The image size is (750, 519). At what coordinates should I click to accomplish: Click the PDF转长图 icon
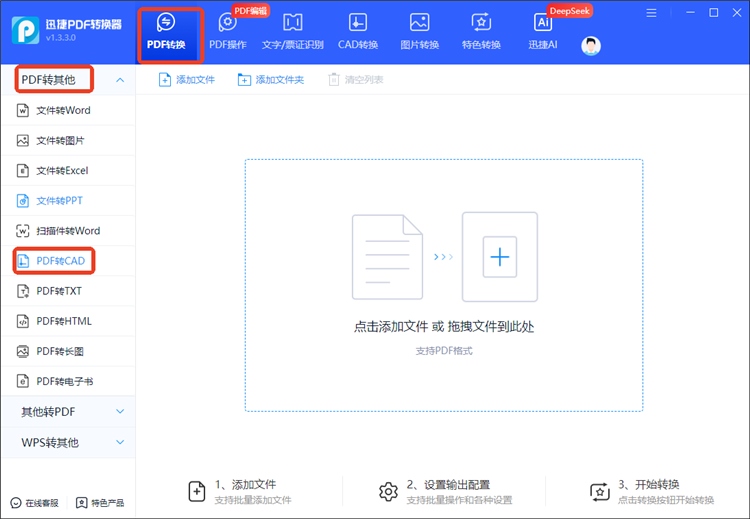click(22, 352)
